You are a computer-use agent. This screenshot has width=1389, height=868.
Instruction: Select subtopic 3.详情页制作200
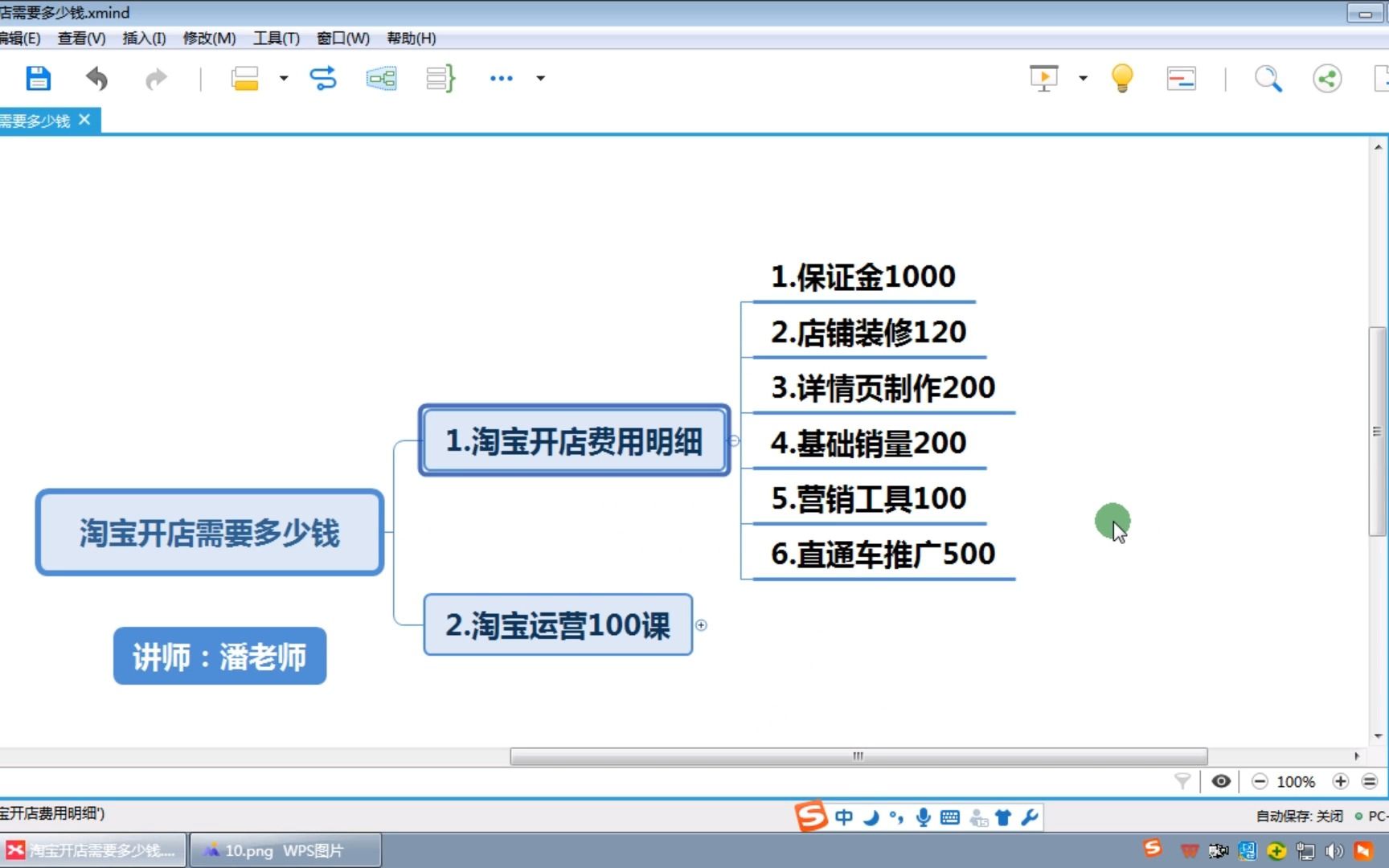click(883, 387)
